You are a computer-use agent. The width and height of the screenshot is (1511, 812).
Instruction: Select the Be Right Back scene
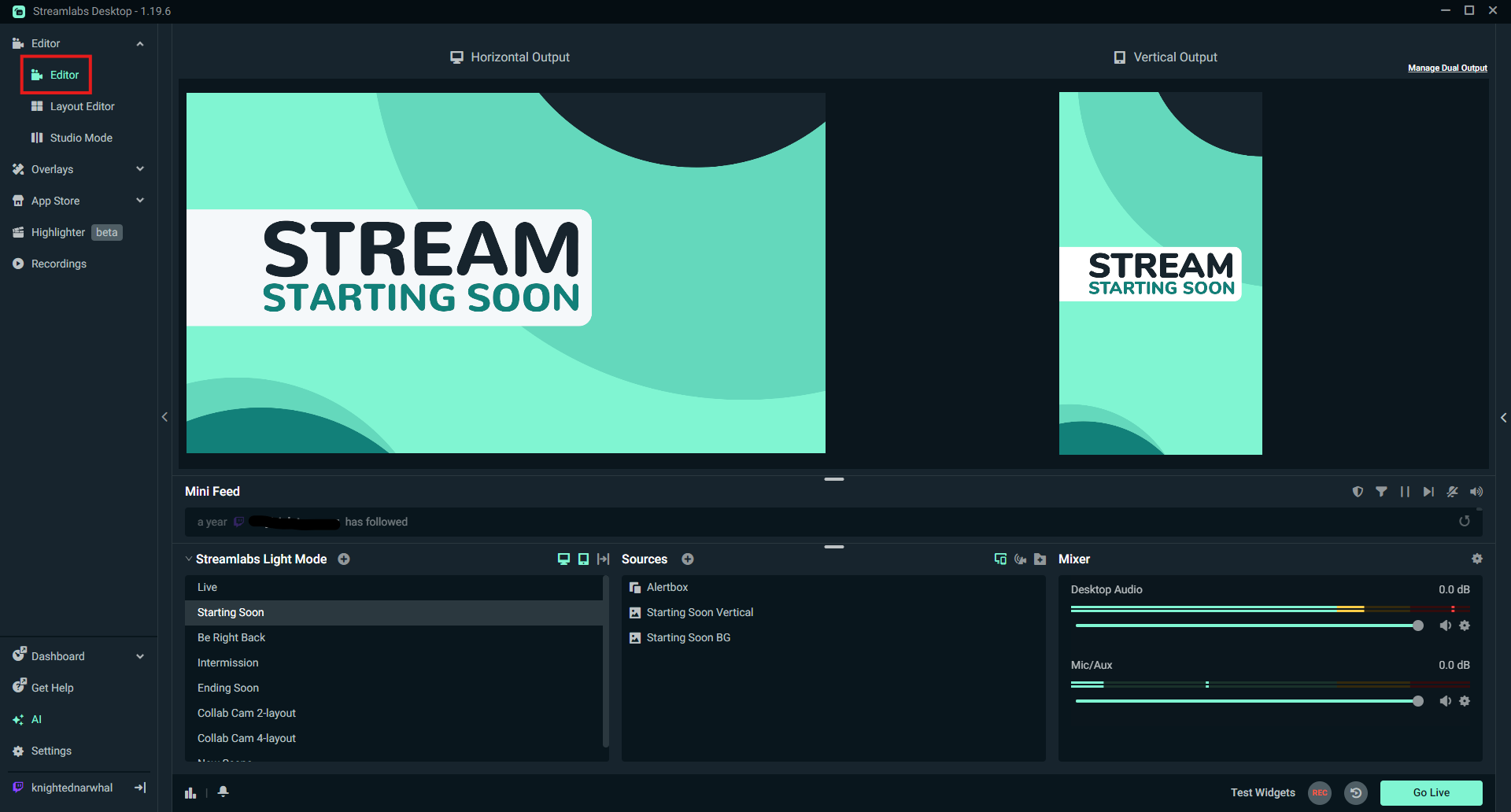[x=231, y=637]
